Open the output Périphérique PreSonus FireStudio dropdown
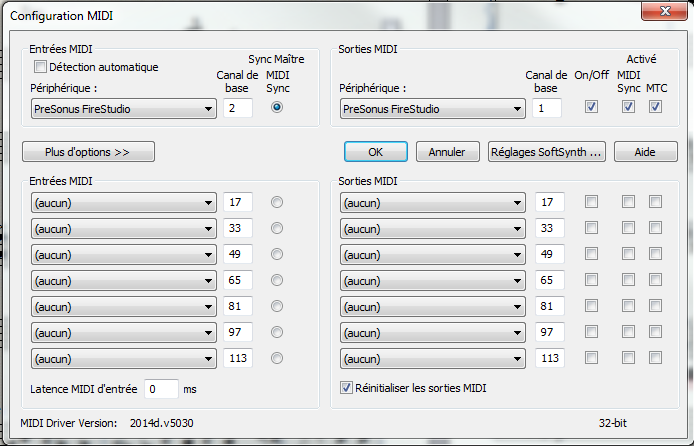The image size is (694, 446). (432, 108)
